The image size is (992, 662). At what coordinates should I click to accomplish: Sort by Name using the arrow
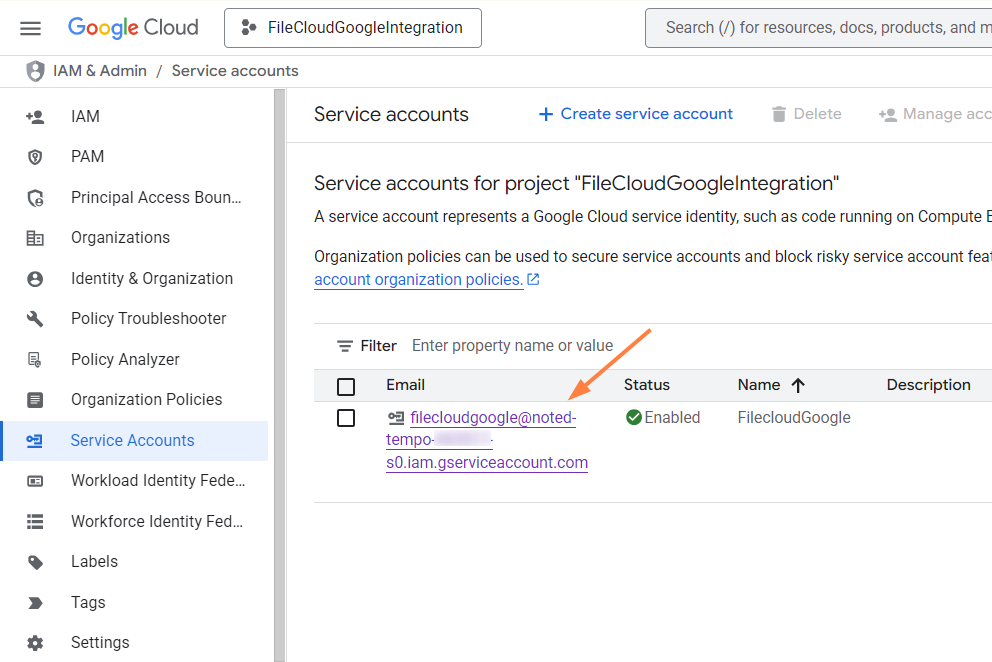tap(798, 385)
